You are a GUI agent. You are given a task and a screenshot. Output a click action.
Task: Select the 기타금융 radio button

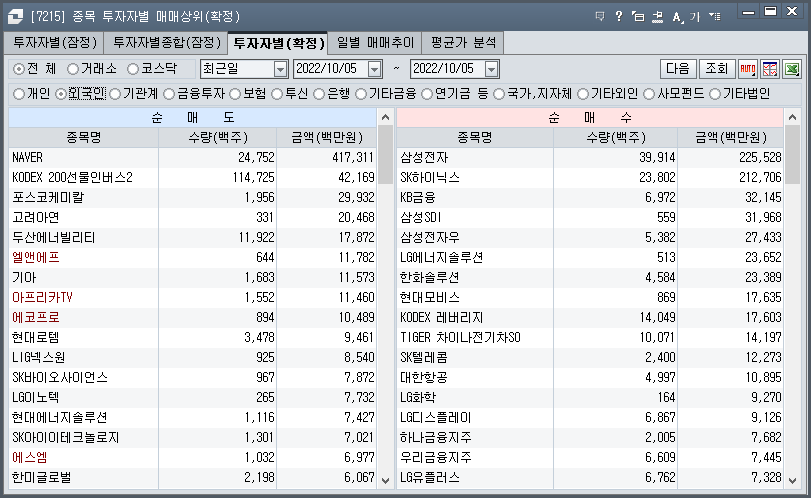pyautogui.click(x=361, y=94)
